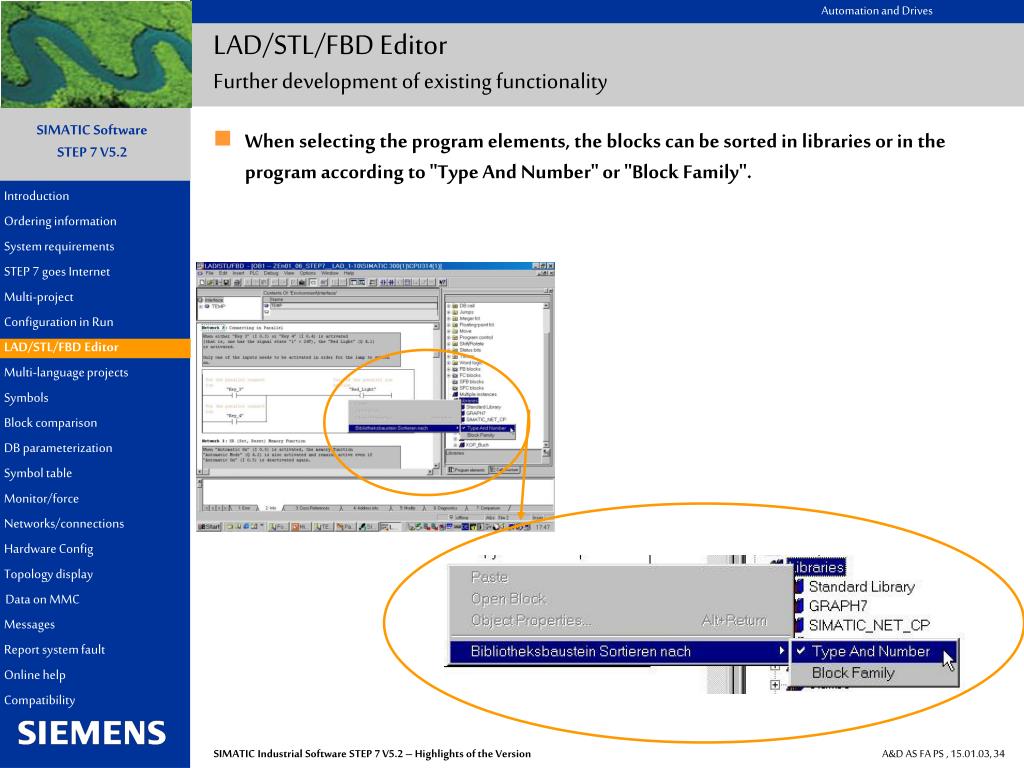Image resolution: width=1024 pixels, height=768 pixels.
Task: Select Data on MMC in sidebar
Action: click(42, 600)
